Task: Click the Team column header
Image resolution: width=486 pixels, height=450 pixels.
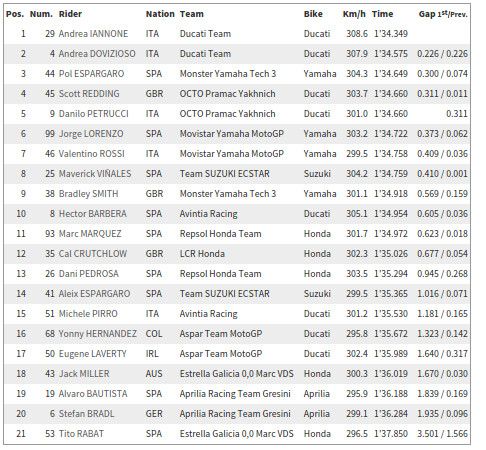Action: (192, 14)
